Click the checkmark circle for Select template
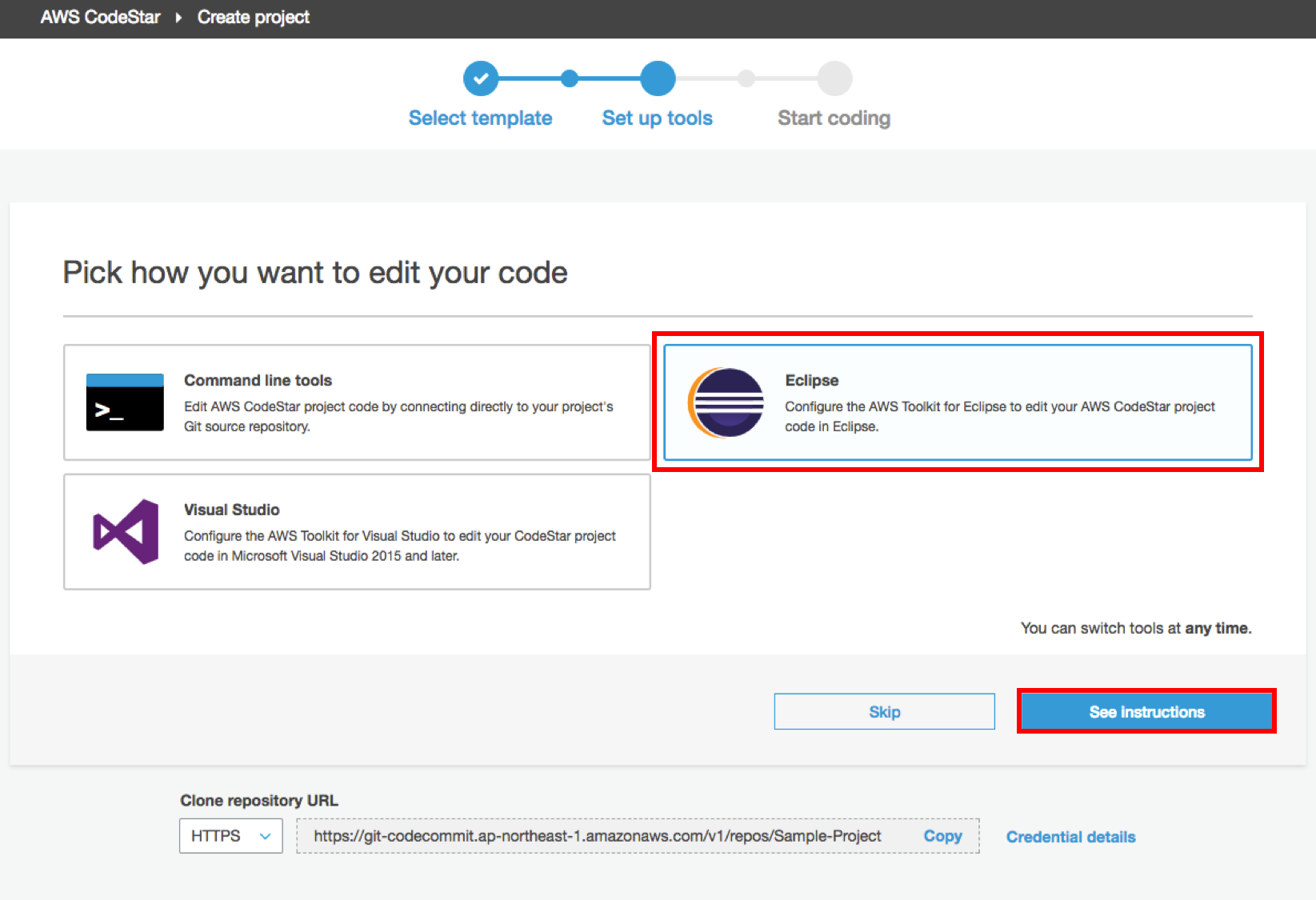The width and height of the screenshot is (1316, 900). 481,78
